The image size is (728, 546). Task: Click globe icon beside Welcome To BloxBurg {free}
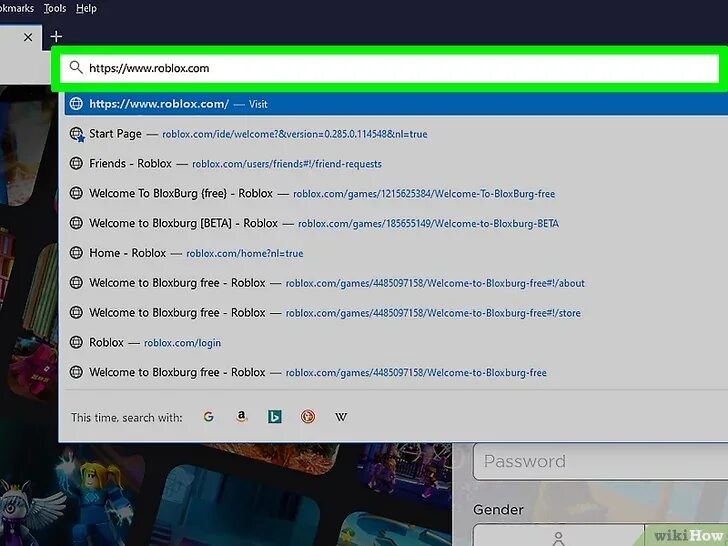point(76,193)
